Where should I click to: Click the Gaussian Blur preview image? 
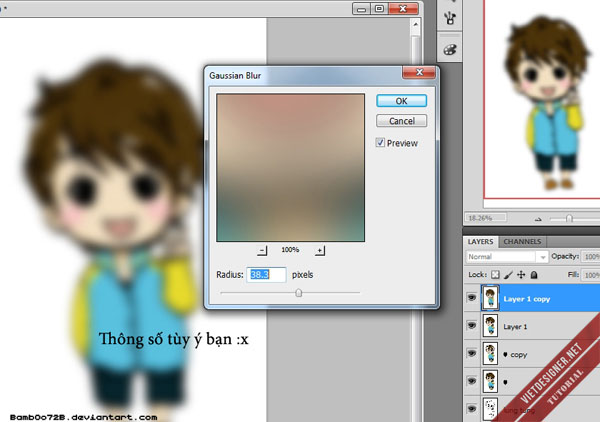290,168
